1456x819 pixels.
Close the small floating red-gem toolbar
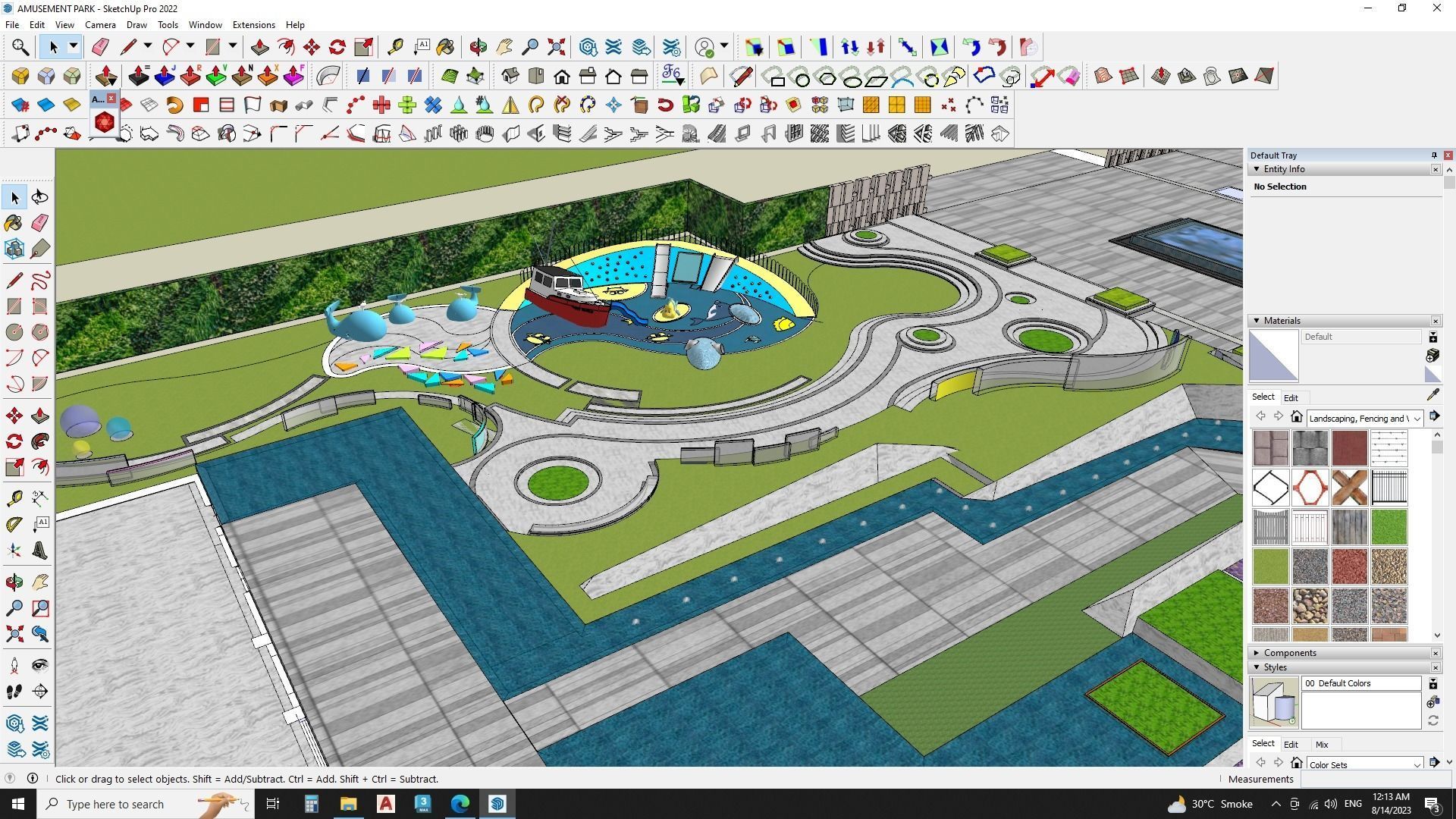[111, 99]
